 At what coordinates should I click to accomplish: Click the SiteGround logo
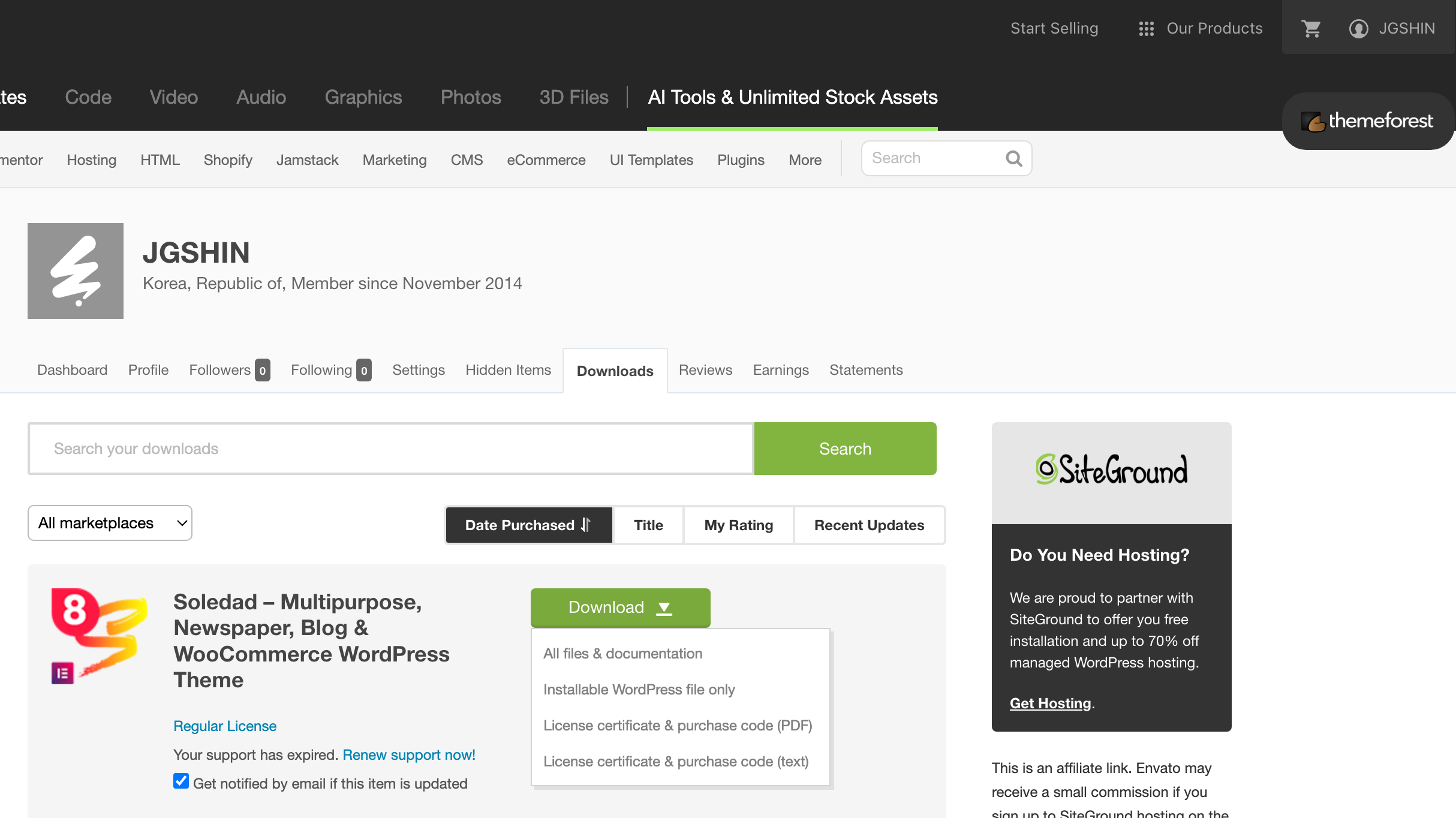(1111, 470)
